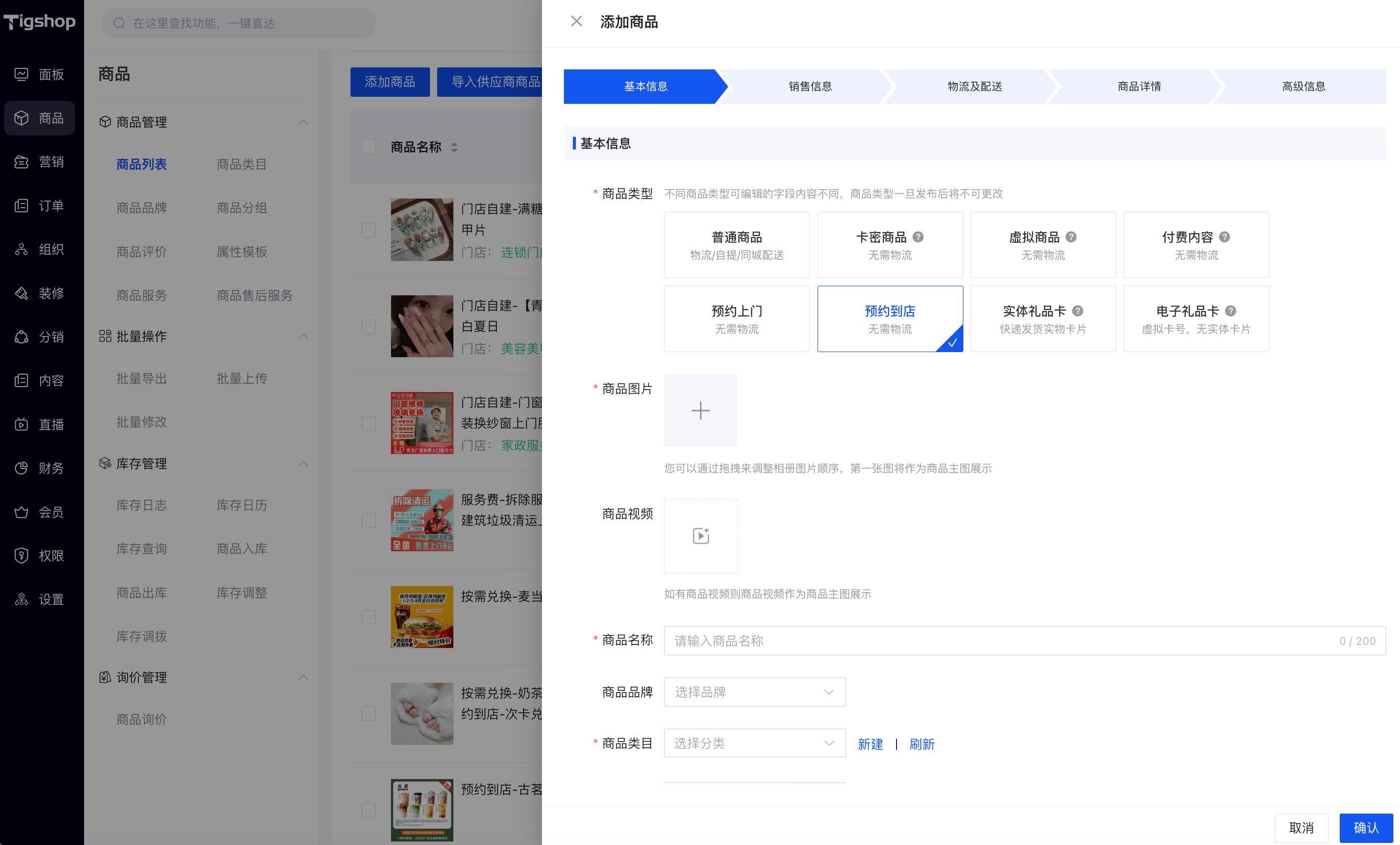
Task: Click the plus icon to upload product image
Action: 700,410
